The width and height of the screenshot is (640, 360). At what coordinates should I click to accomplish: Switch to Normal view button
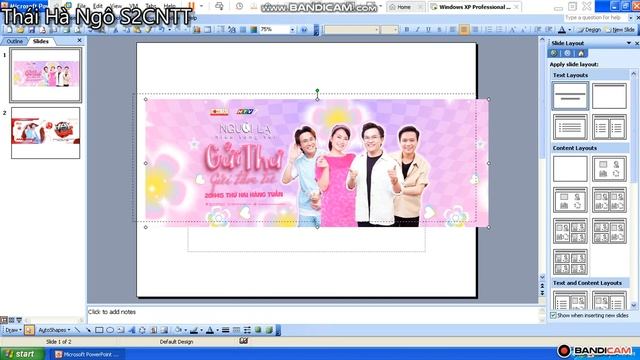tap(4, 320)
